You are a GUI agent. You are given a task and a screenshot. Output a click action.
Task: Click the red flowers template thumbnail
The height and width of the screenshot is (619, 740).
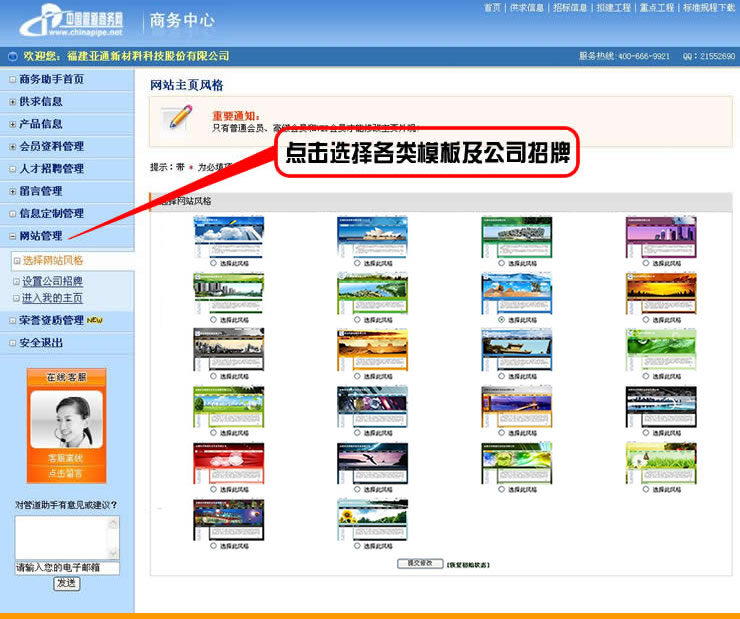click(229, 463)
